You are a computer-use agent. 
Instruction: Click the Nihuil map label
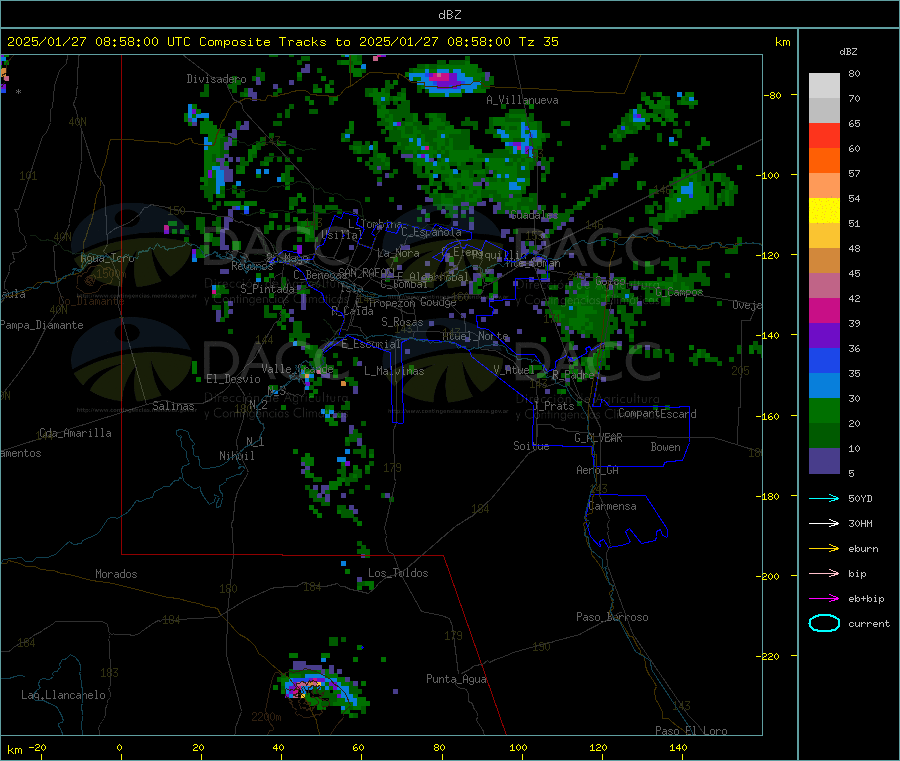click(x=237, y=456)
